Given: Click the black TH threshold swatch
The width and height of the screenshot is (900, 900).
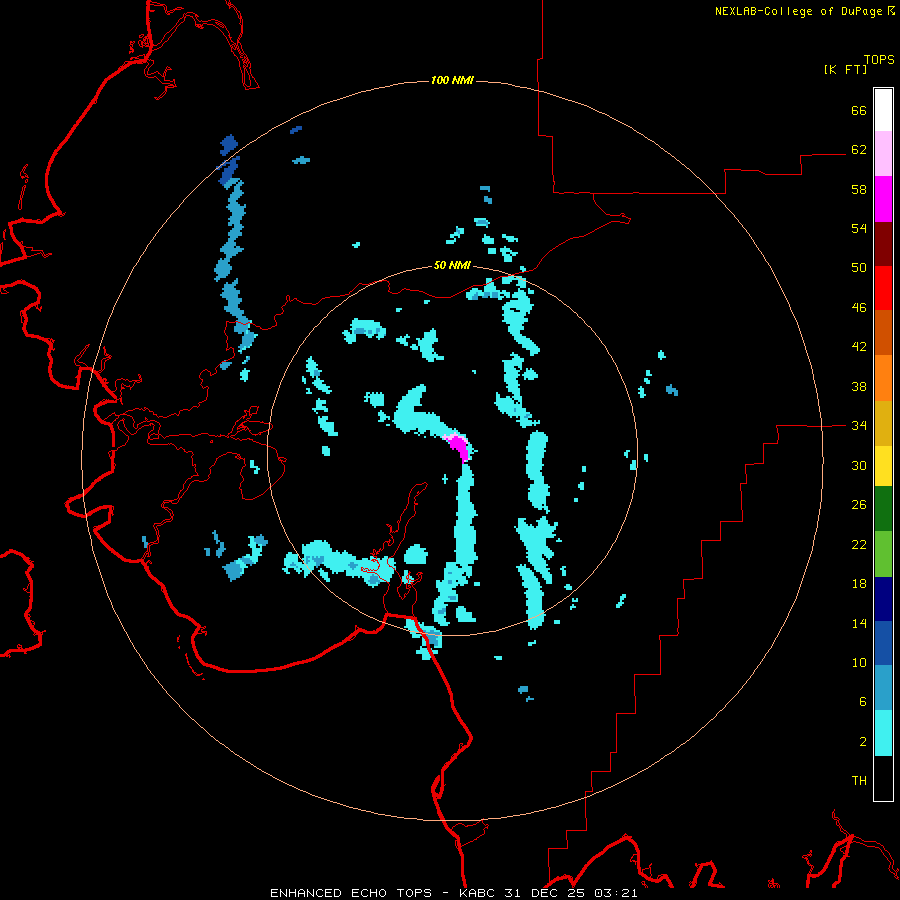Looking at the screenshot, I should (x=883, y=778).
